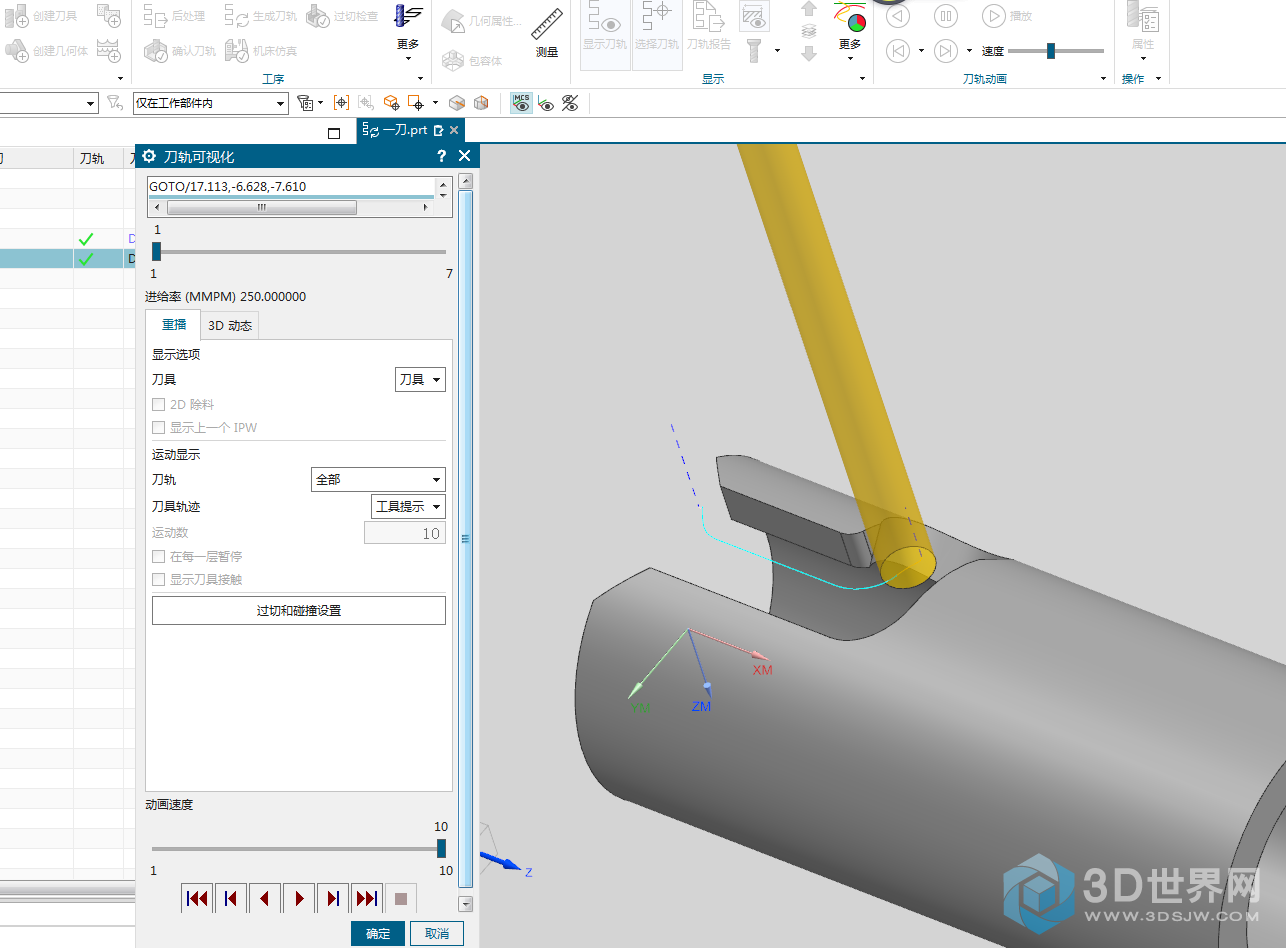Rewind playback to the toolpath start
Screen dimensions: 1286x948
(197, 899)
